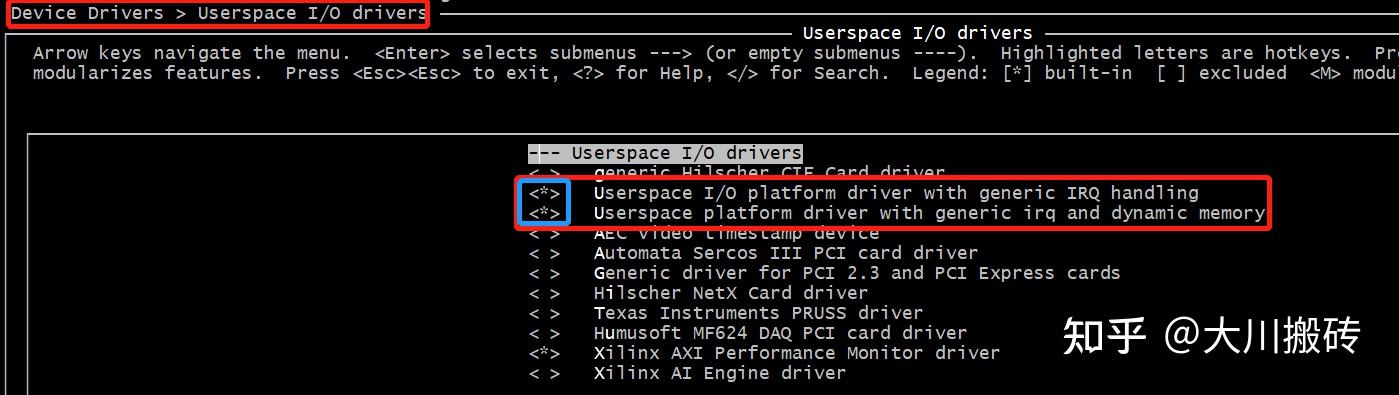
Task: Select Texas Instruments PRUSS driver entry text
Action: tap(758, 313)
